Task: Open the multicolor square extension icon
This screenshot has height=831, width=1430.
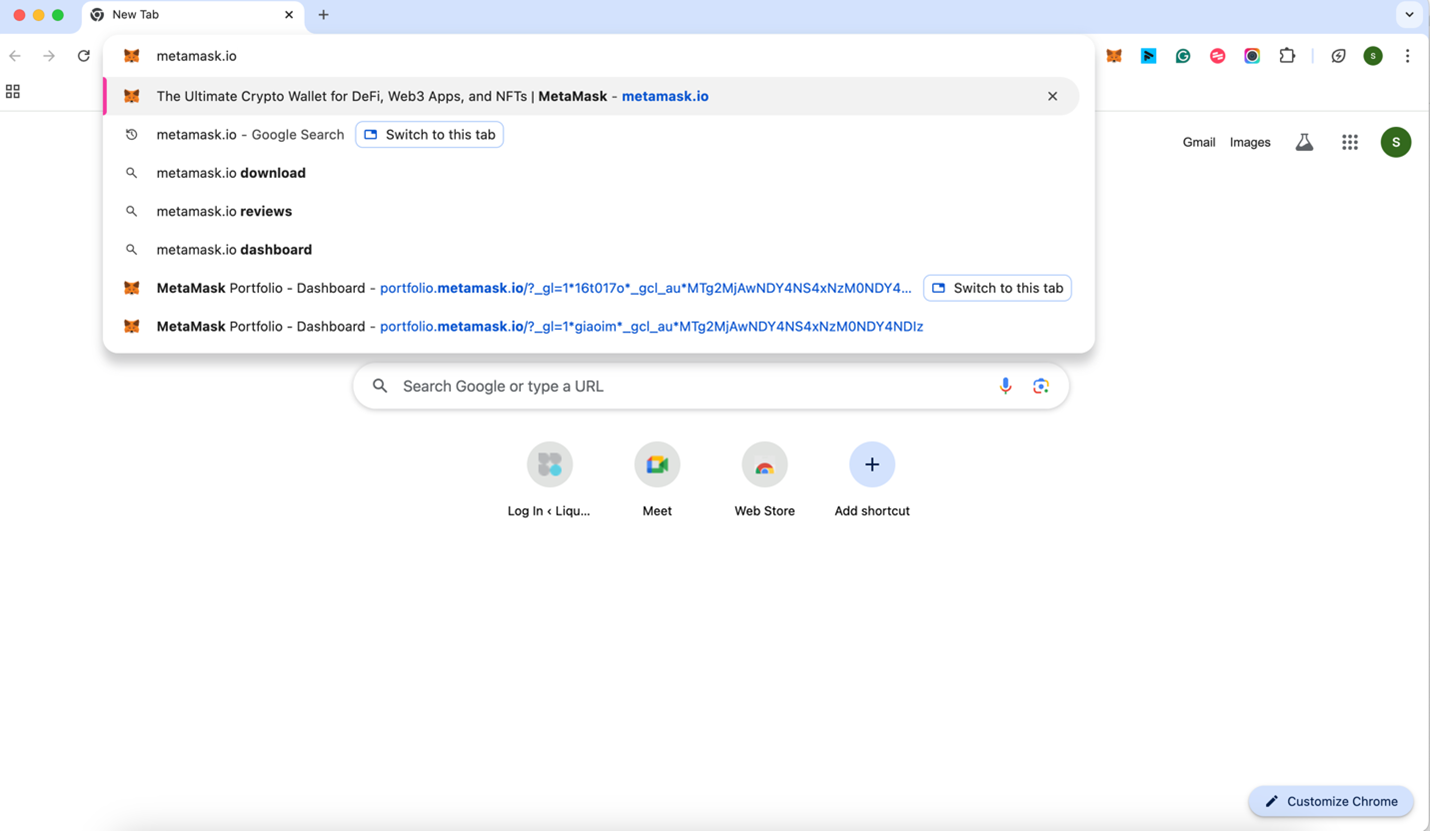Action: [1252, 56]
